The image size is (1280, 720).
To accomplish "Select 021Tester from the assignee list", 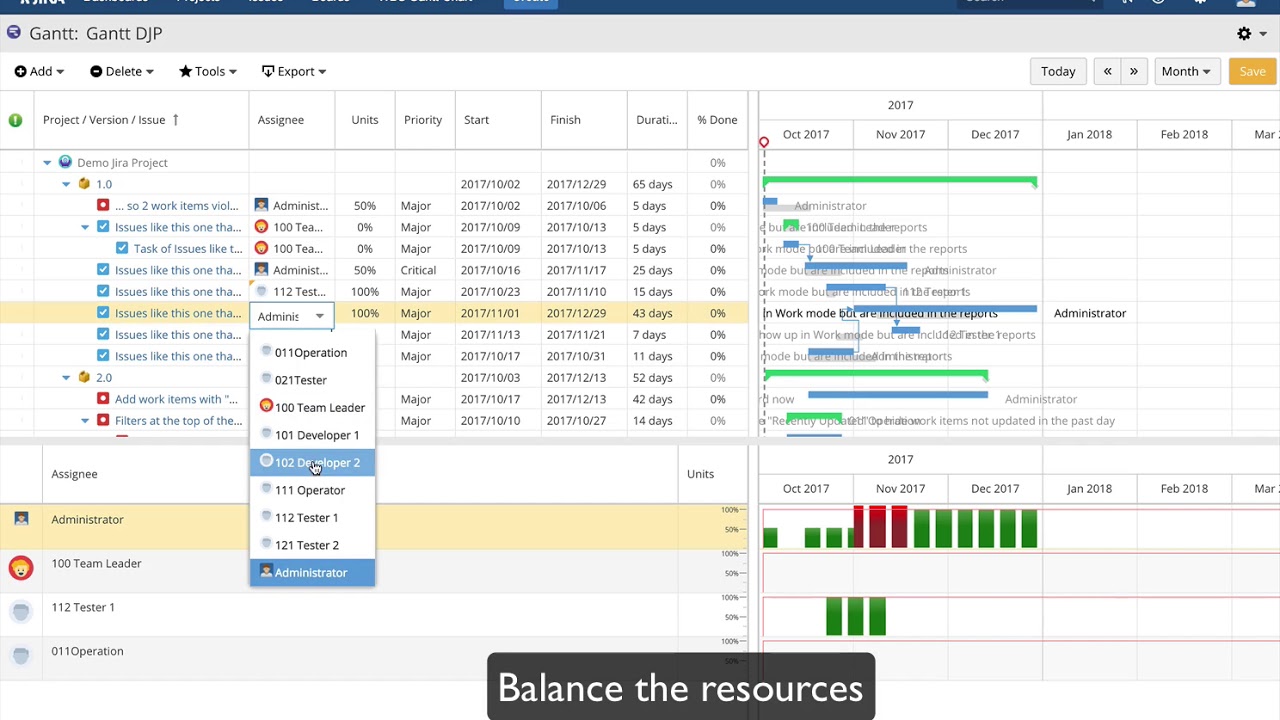I will click(x=312, y=380).
